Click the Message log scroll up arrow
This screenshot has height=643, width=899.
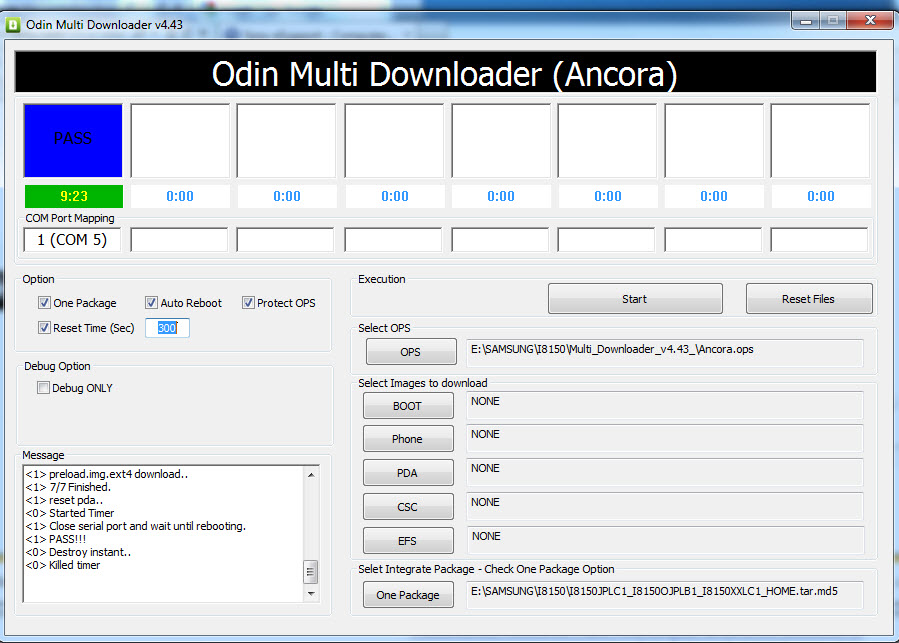click(311, 474)
